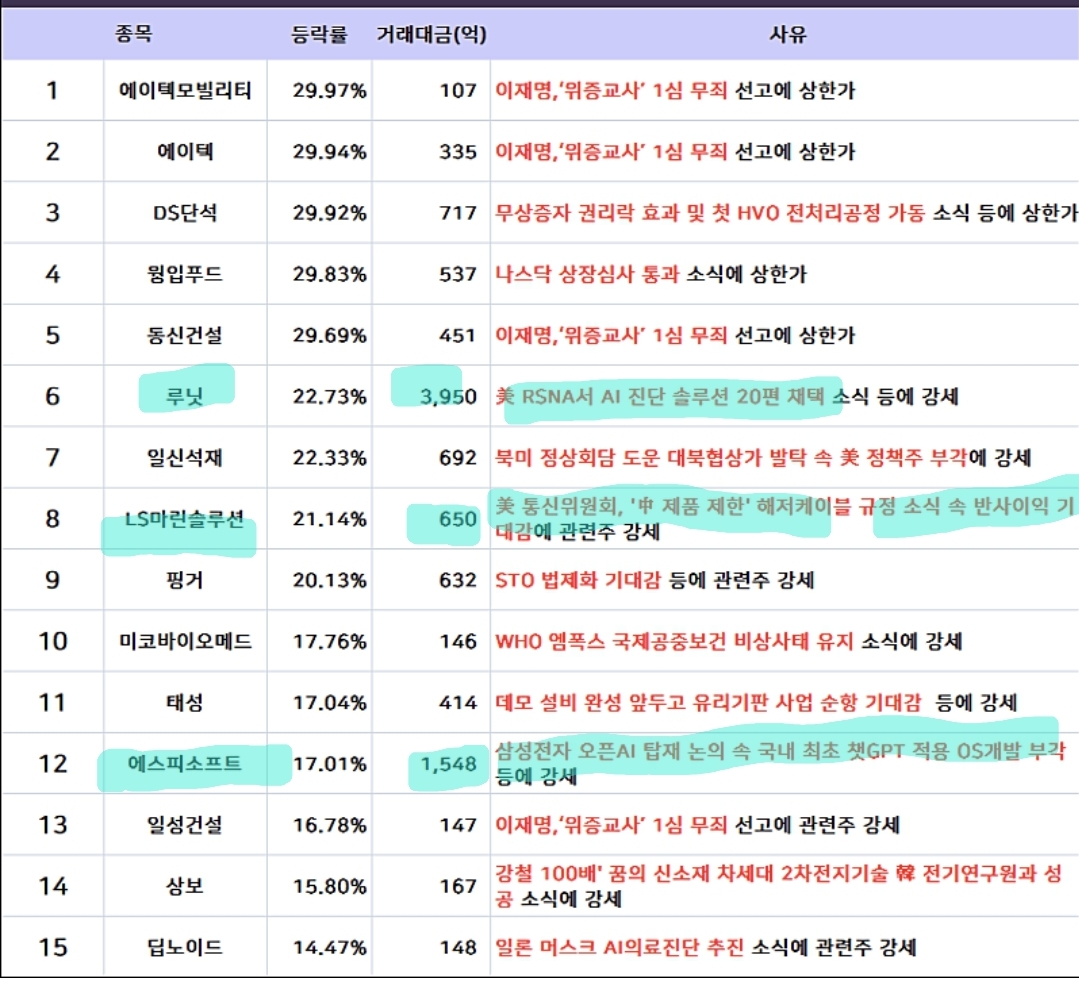Select stock name 윙입푸드
The image size is (1079, 985).
[185, 274]
